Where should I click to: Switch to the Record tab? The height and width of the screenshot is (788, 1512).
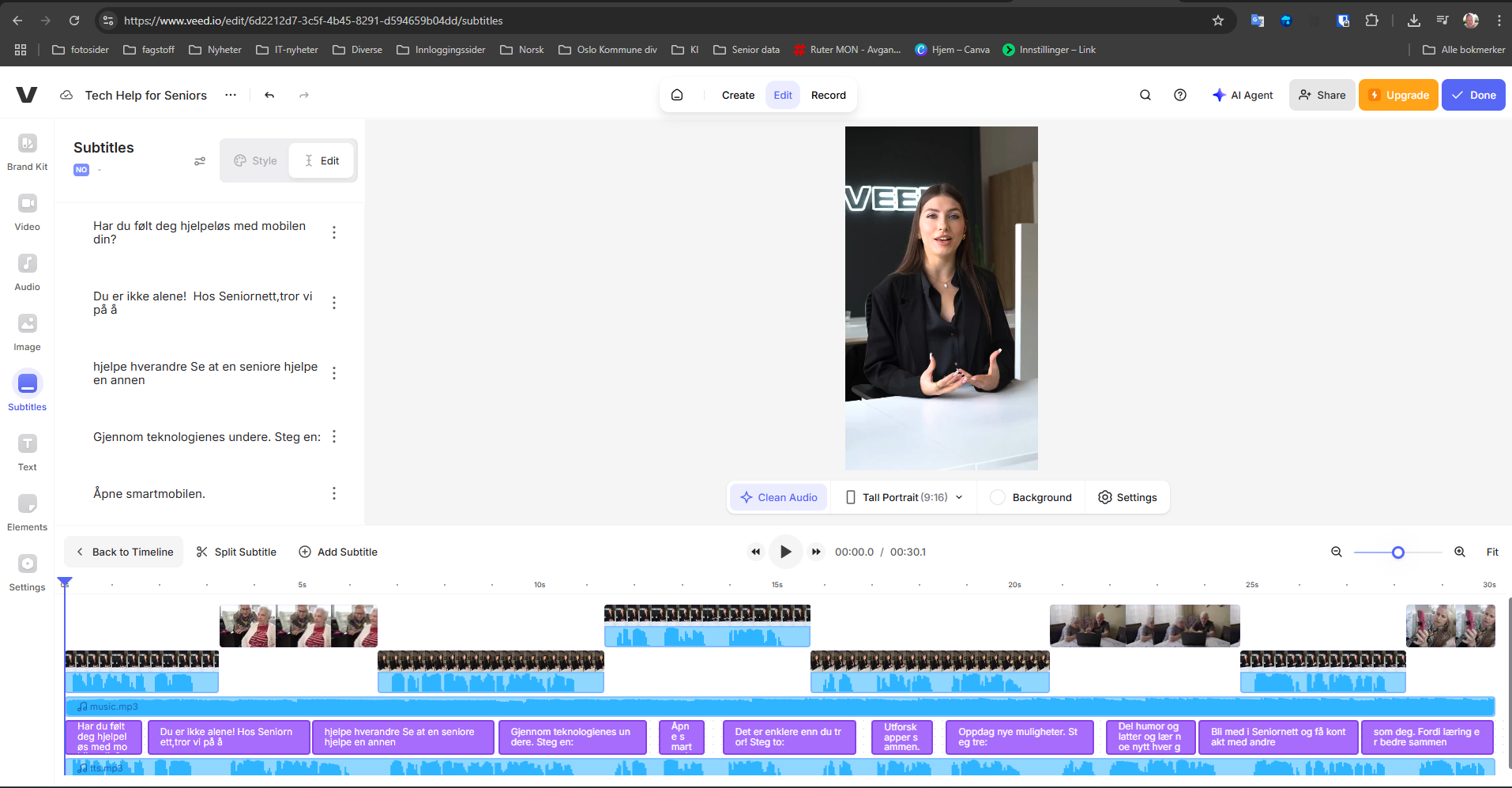(x=828, y=95)
